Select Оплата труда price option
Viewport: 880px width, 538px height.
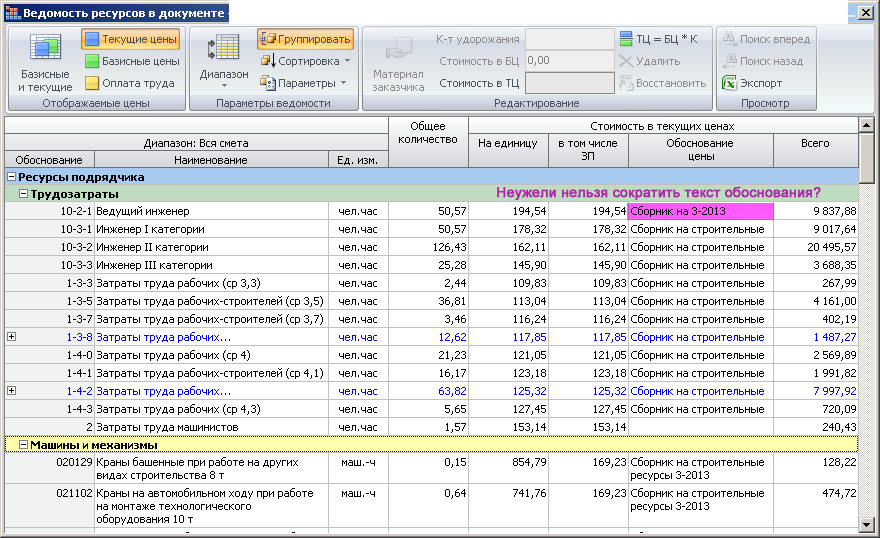coord(130,83)
